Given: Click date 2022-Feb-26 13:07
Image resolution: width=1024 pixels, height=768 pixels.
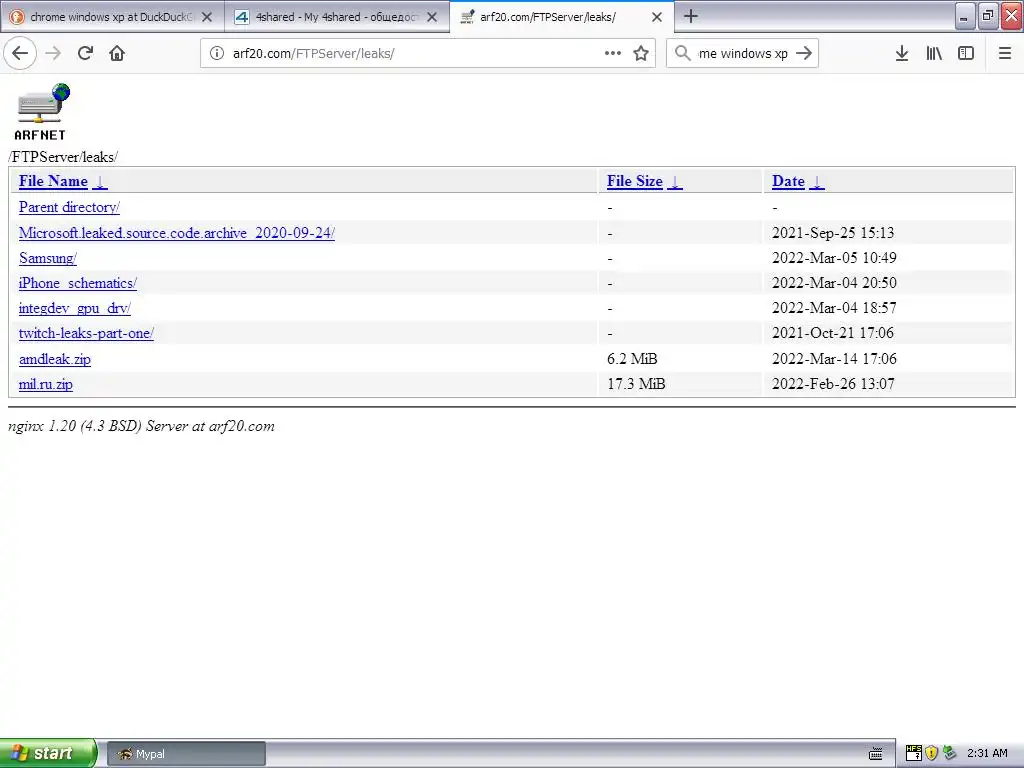Looking at the screenshot, I should (x=833, y=383).
